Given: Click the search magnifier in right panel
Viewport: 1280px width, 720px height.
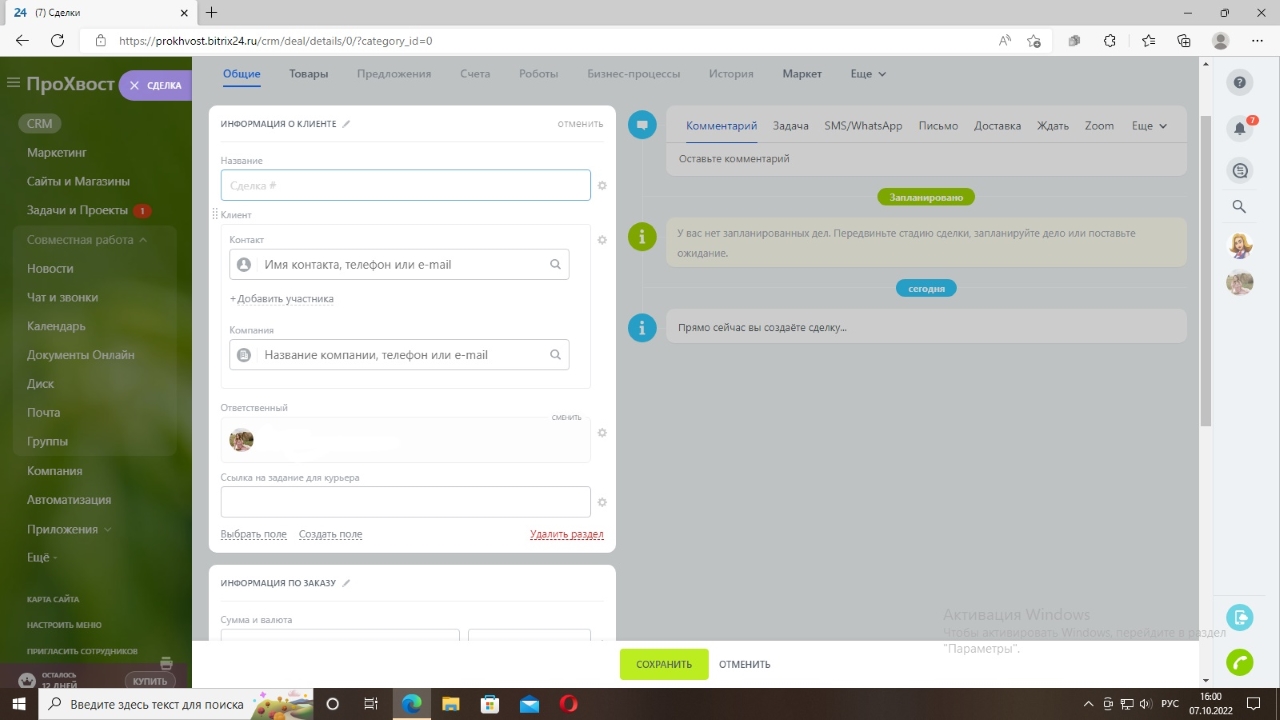Looking at the screenshot, I should (1239, 207).
